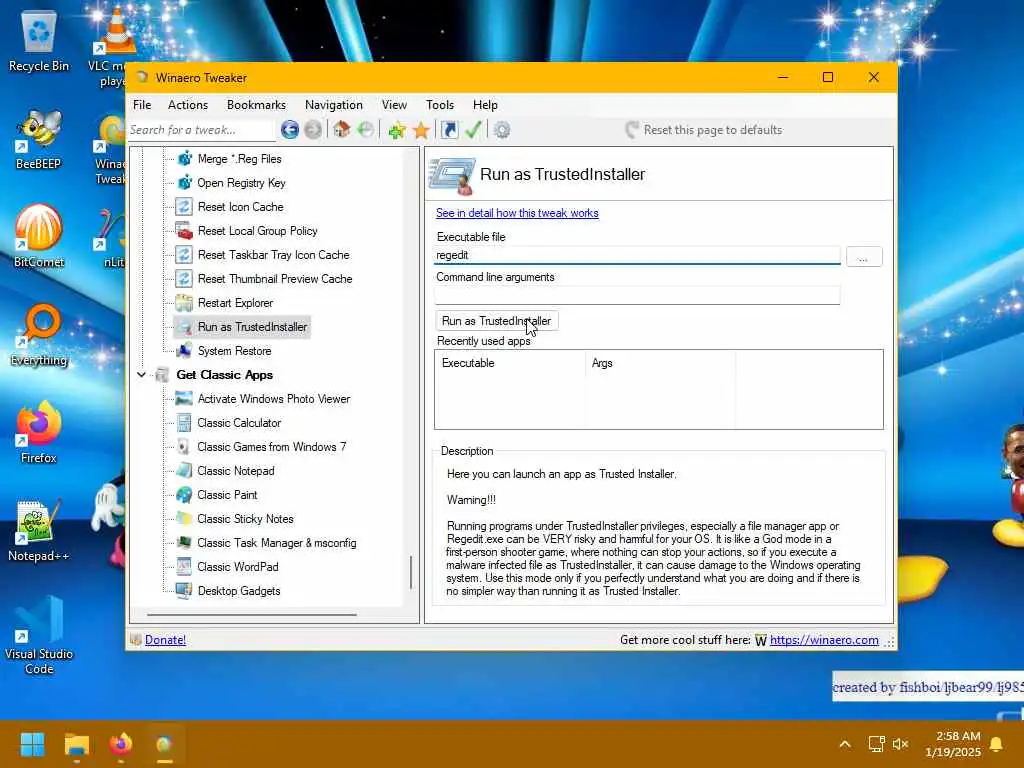Open settings gear icon in toolbar

502,130
